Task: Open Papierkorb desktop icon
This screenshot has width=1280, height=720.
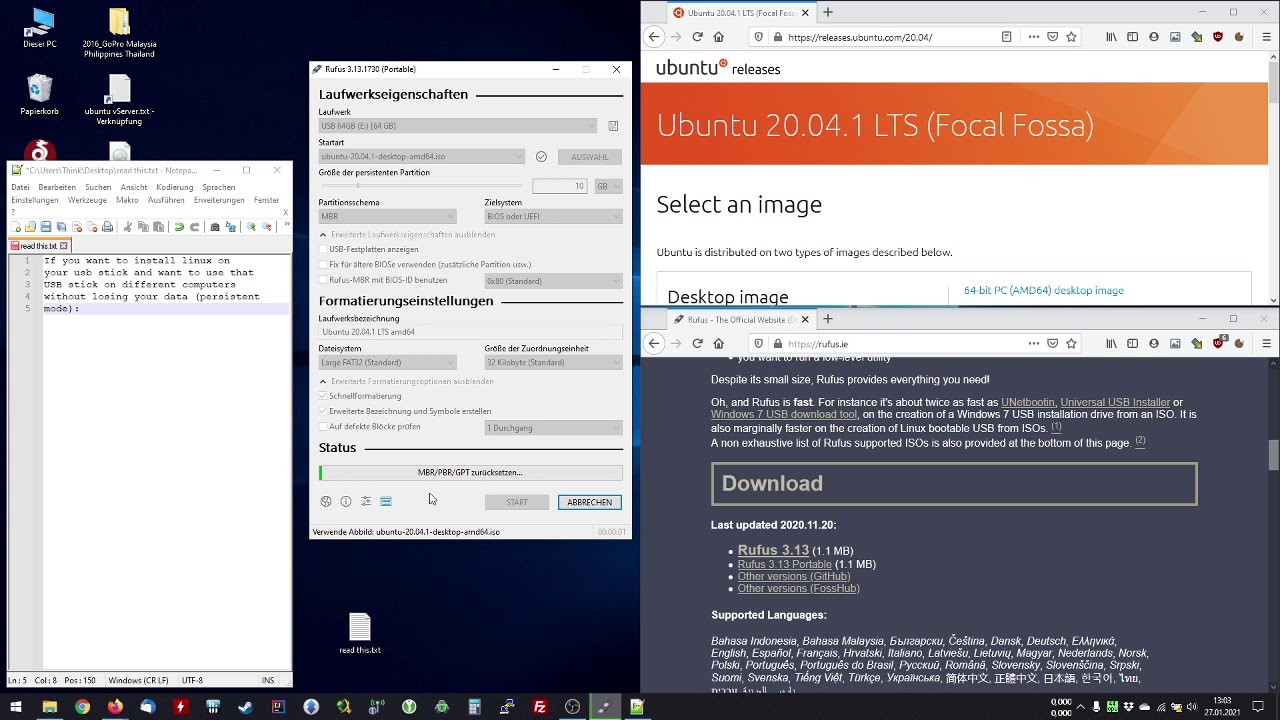Action: click(x=39, y=95)
